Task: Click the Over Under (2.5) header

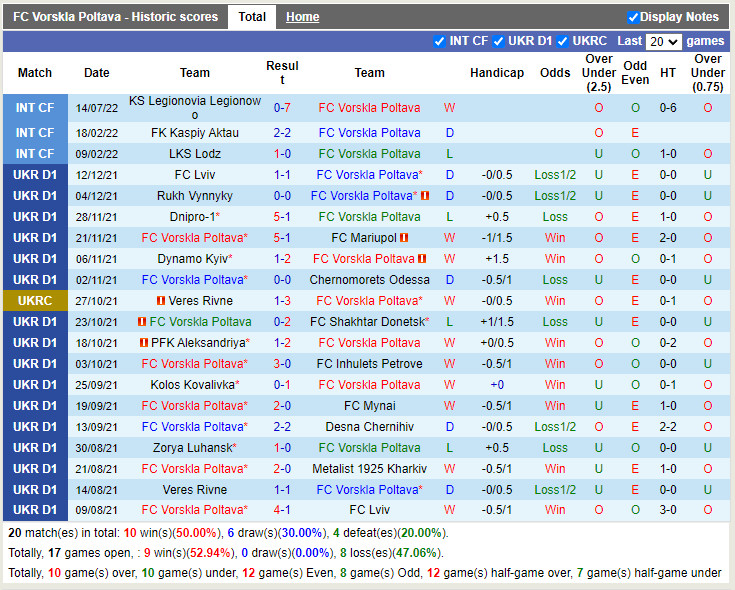Action: (599, 73)
